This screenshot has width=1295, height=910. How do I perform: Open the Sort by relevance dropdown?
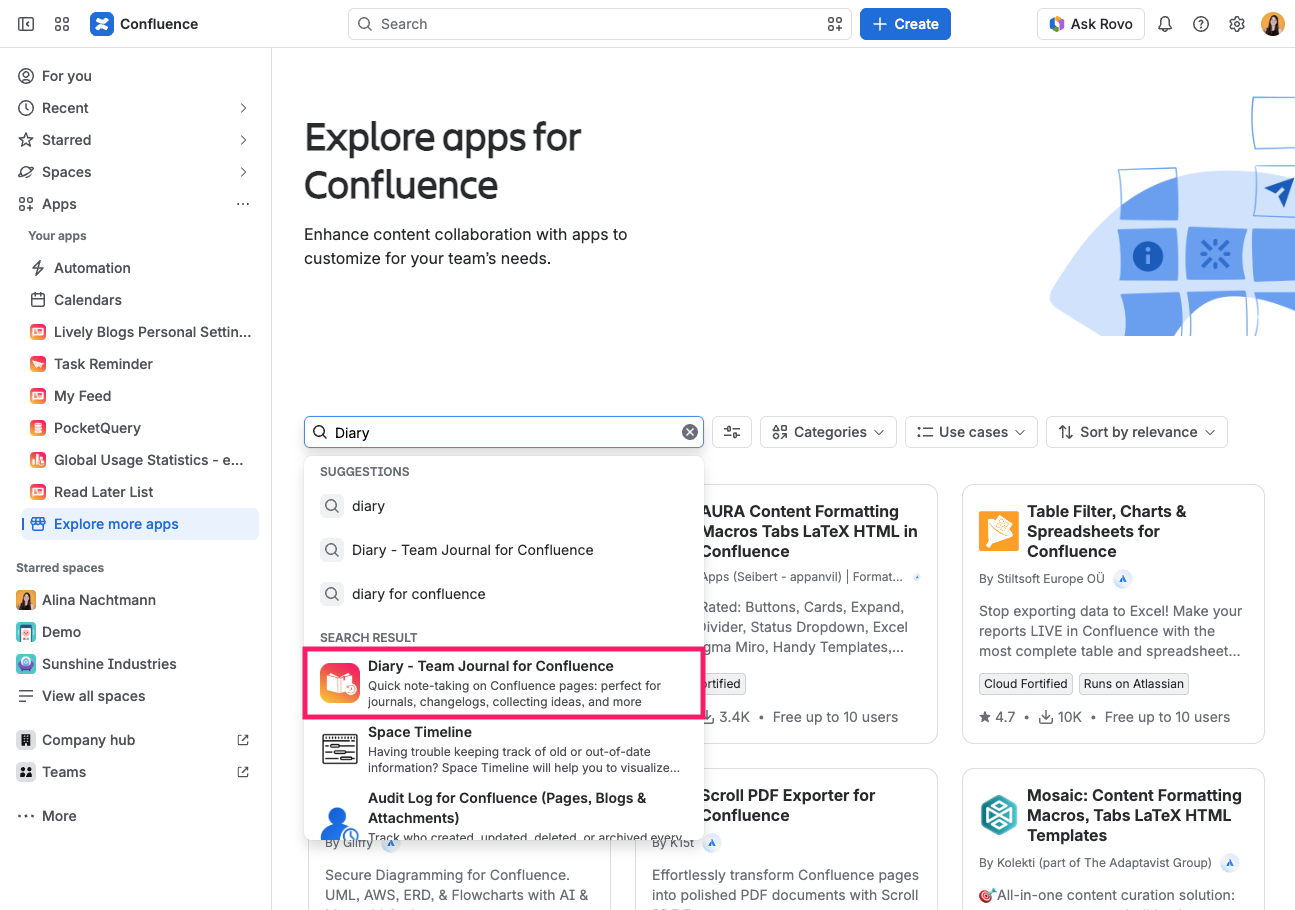point(1137,432)
